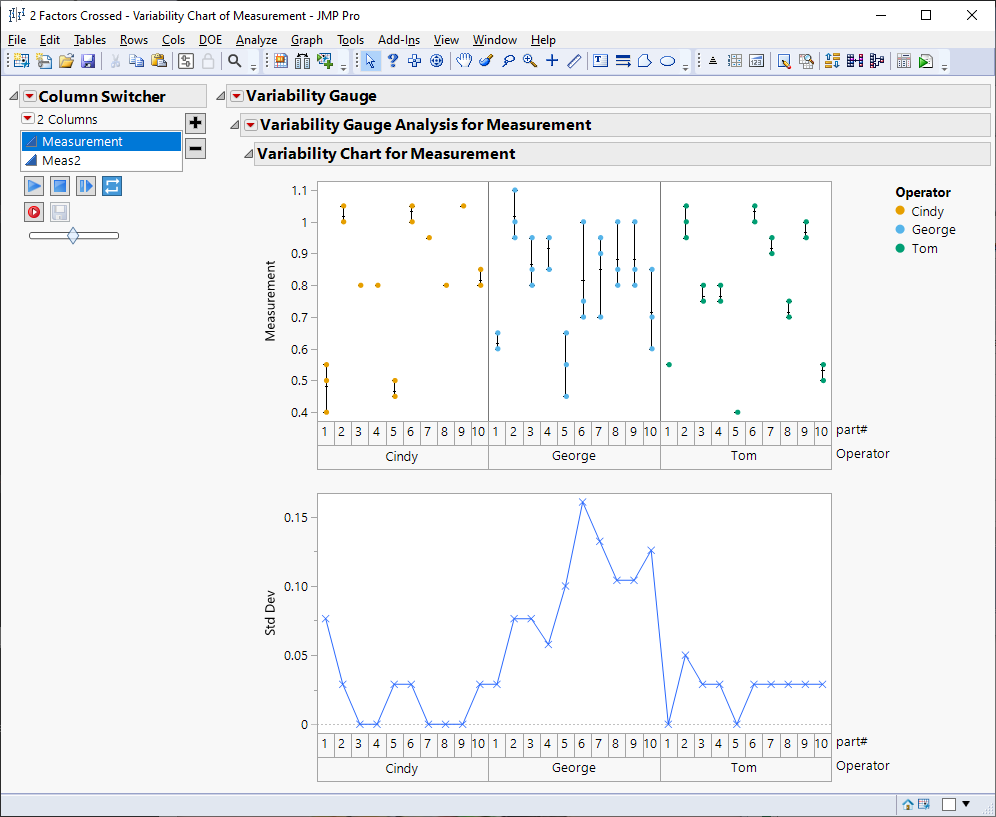Click the red record animation button
Viewport: 996px width, 817px height.
[34, 212]
